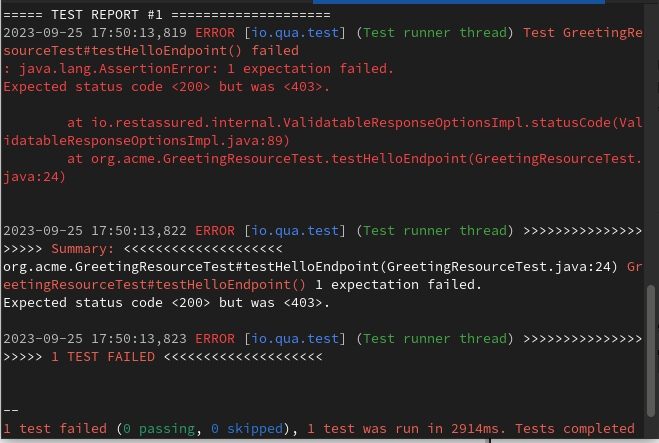
Task: Click the TEST REPORT #1 header line
Action: tap(166, 15)
